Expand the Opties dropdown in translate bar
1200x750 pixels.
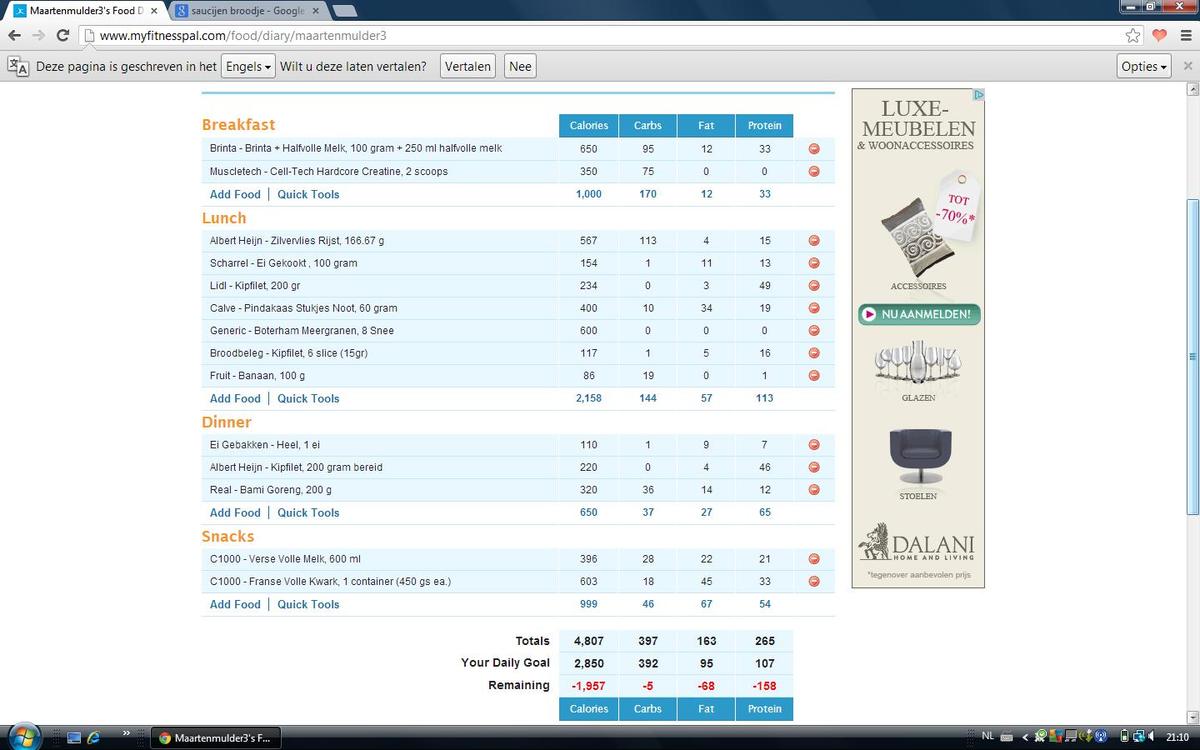[1144, 66]
